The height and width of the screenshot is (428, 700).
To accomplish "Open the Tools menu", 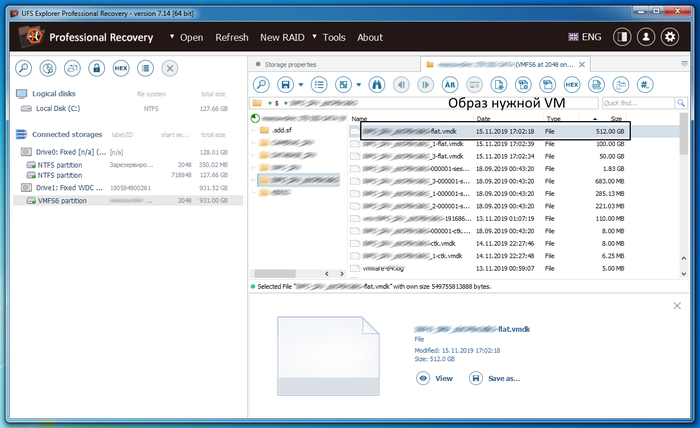I will (333, 37).
